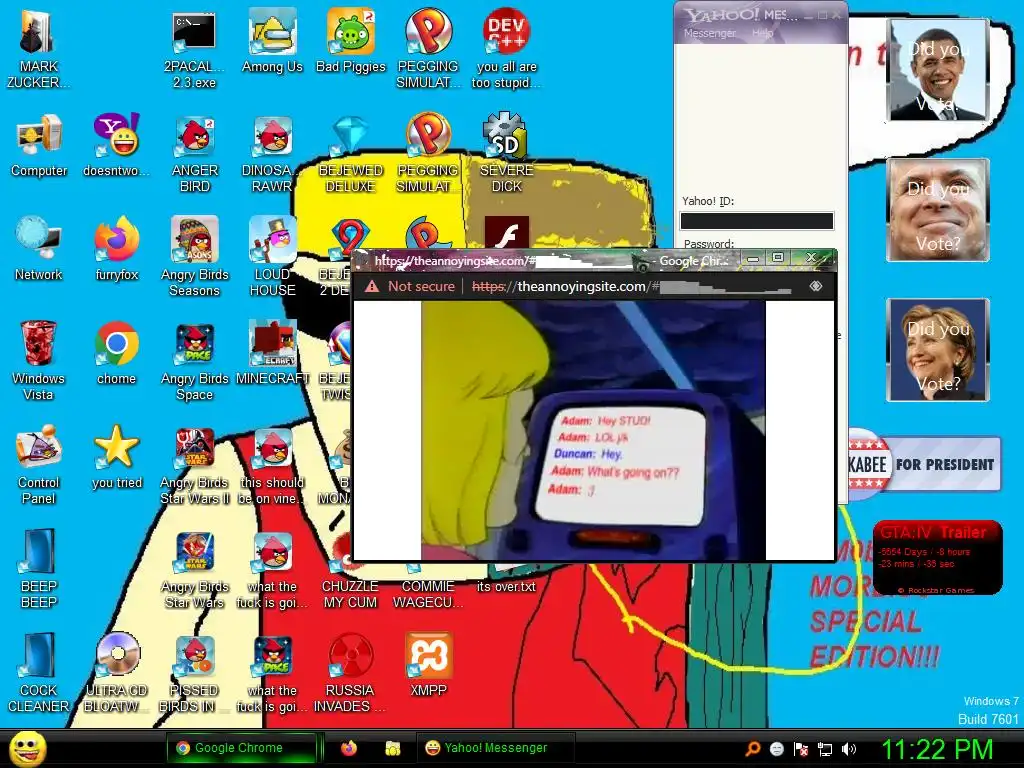Click the GTA:IV Trailer countdown gadget
Viewport: 1024px width, 768px height.
coord(937,558)
